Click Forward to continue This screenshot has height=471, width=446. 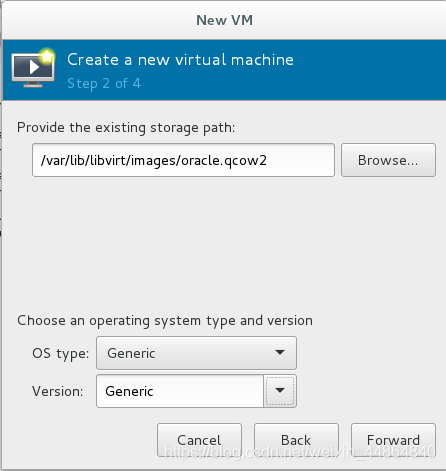pyautogui.click(x=393, y=440)
